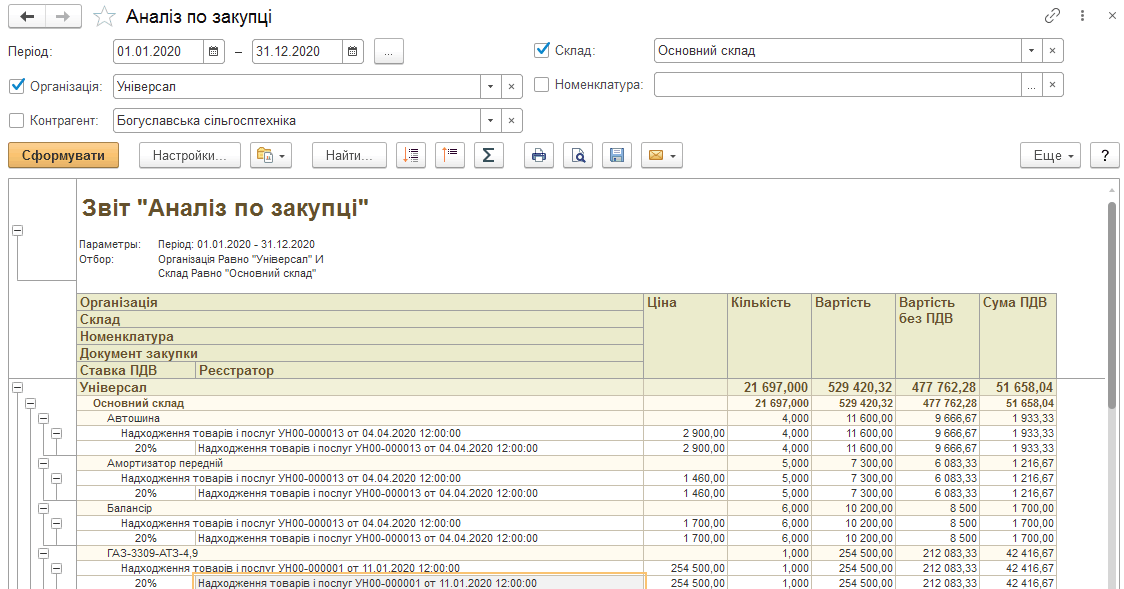Clear the Склад field
The height and width of the screenshot is (589, 1124).
1052,51
